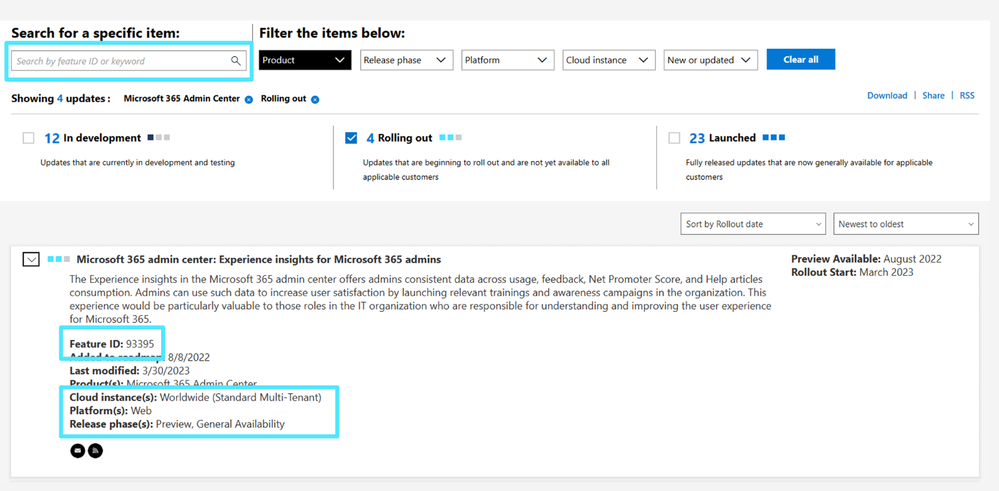Click the 12 In development count label
This screenshot has height=491, width=999.
pos(92,138)
